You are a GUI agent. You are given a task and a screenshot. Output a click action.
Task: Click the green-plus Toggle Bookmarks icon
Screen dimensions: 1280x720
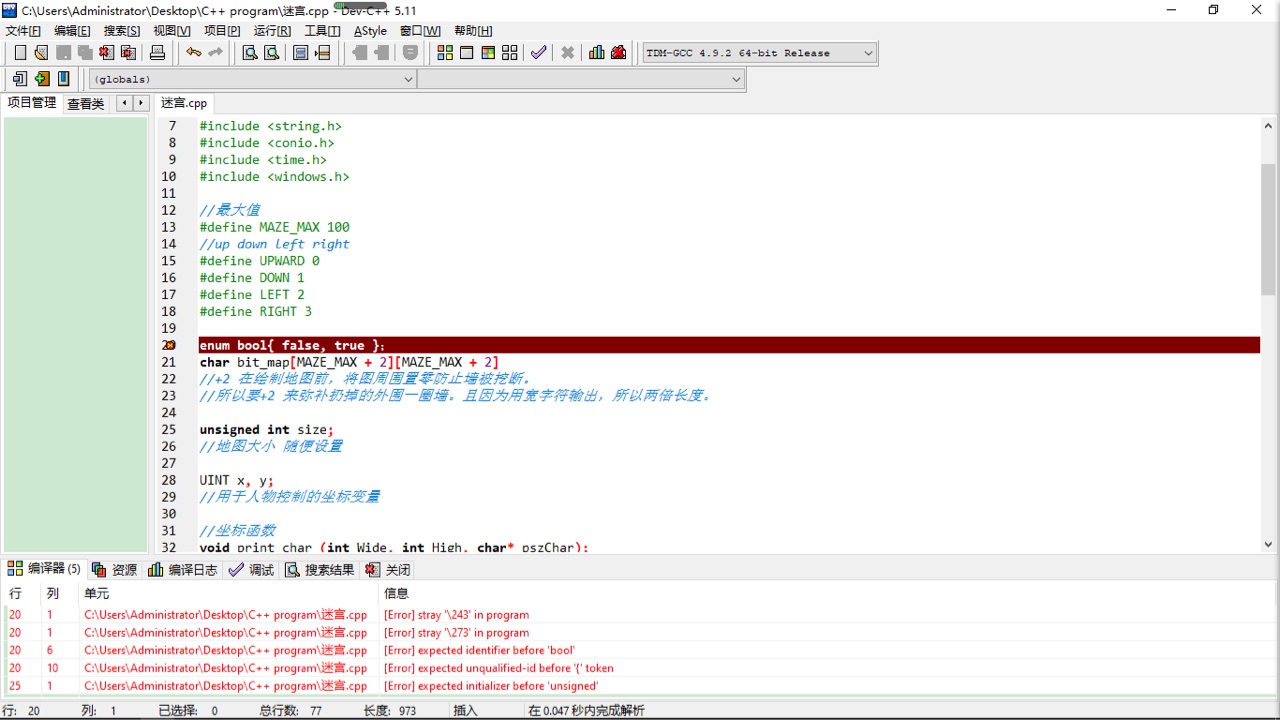point(41,79)
